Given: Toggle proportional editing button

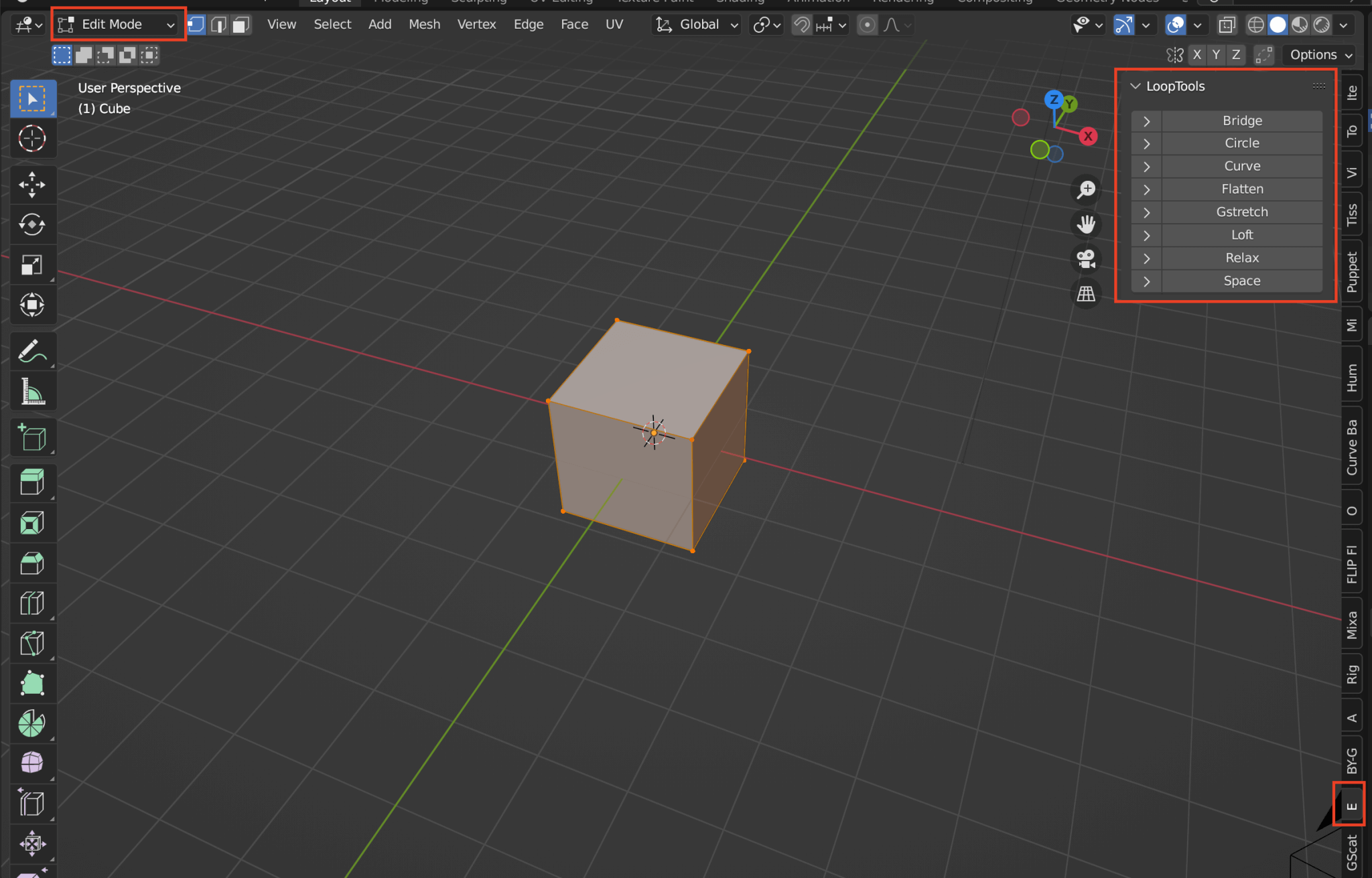Looking at the screenshot, I should 867,25.
